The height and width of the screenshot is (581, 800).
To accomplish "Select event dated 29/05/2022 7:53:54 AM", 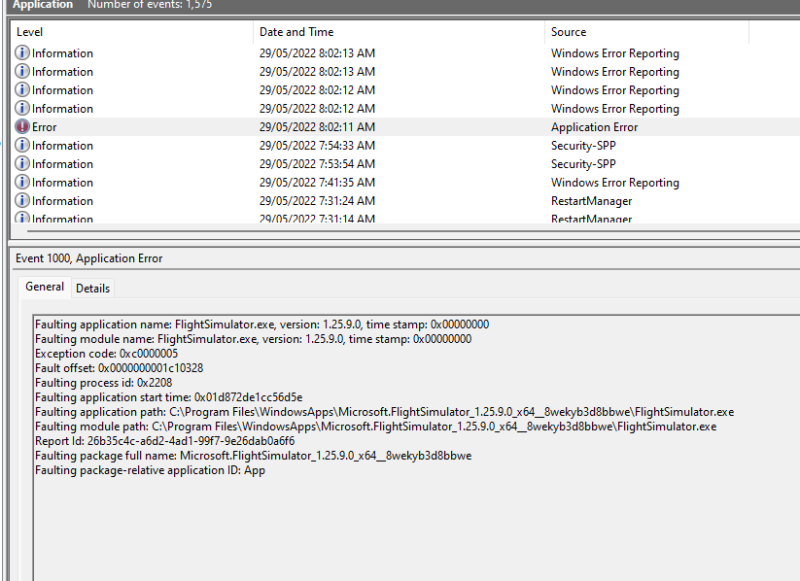I will pos(317,164).
